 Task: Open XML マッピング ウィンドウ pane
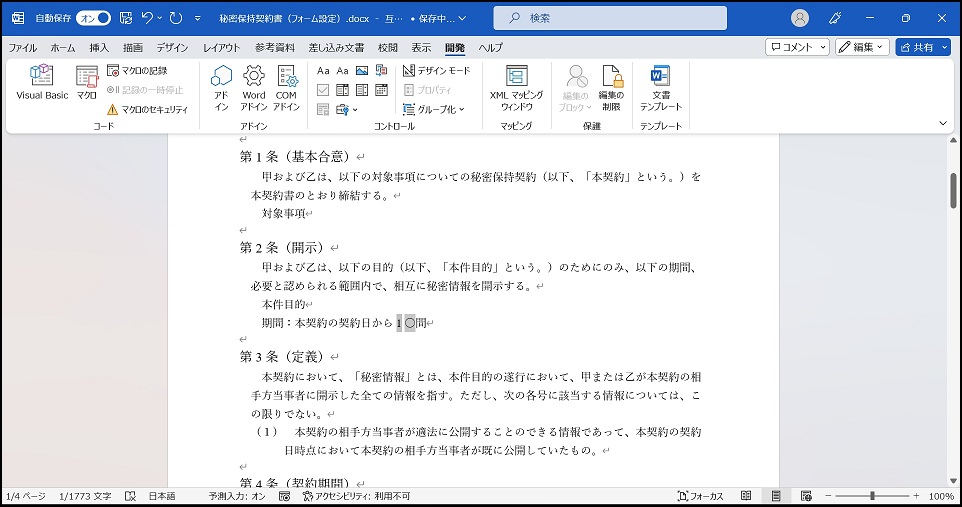(x=516, y=87)
